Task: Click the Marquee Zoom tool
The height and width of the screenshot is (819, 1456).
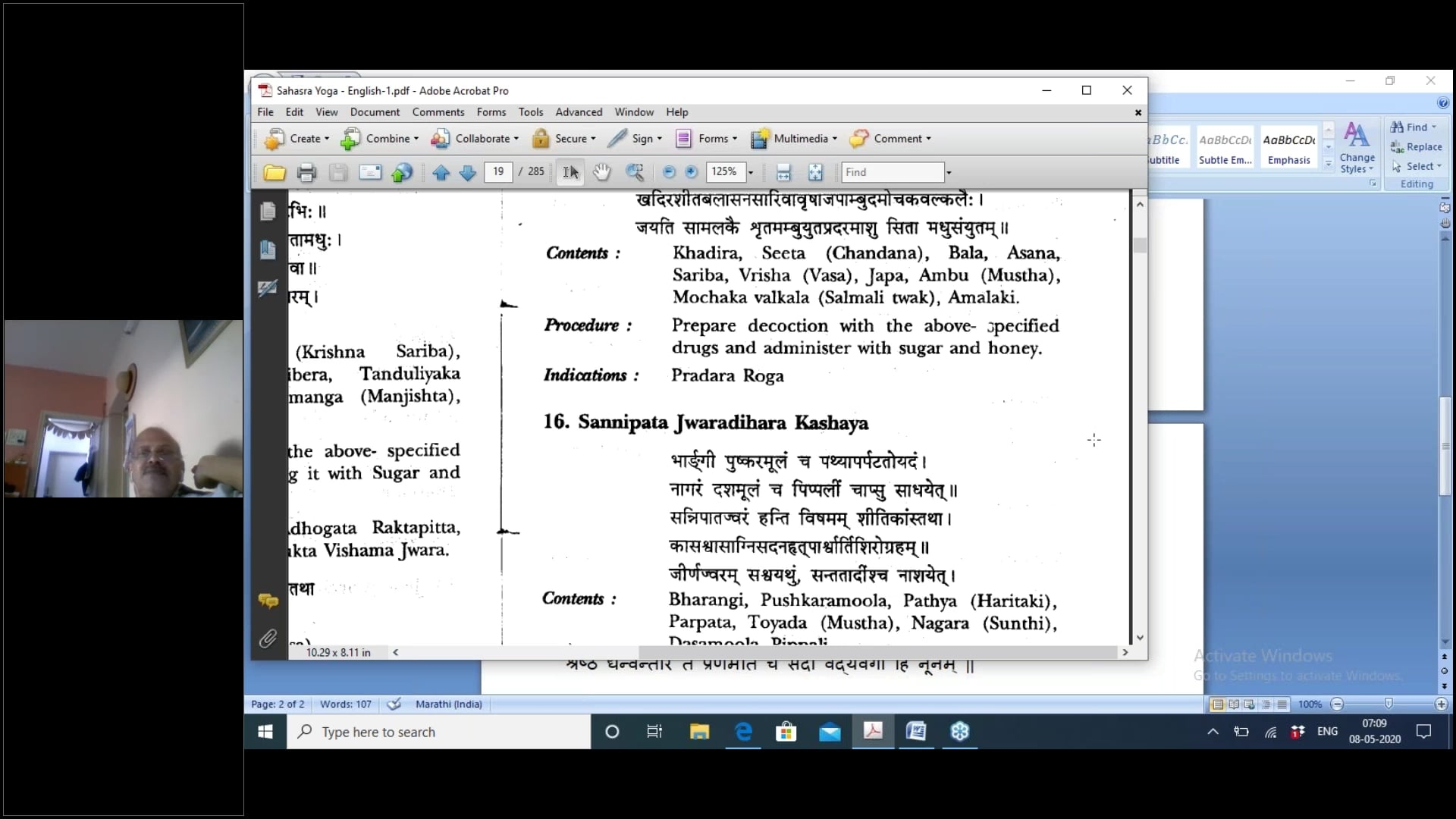Action: 635,172
